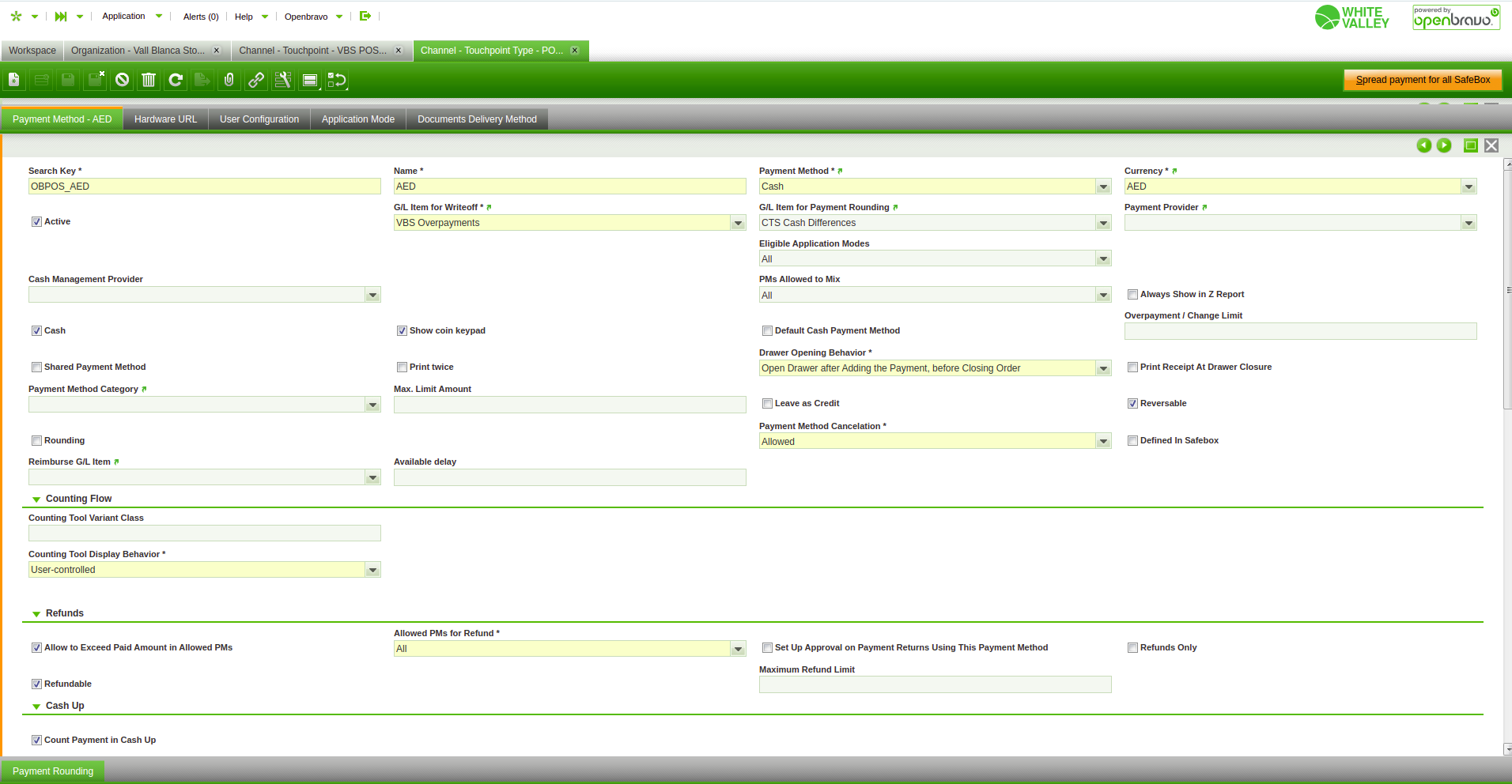Image resolution: width=1512 pixels, height=784 pixels.
Task: Click Spread payment for all SafeBox button
Action: tap(1423, 80)
